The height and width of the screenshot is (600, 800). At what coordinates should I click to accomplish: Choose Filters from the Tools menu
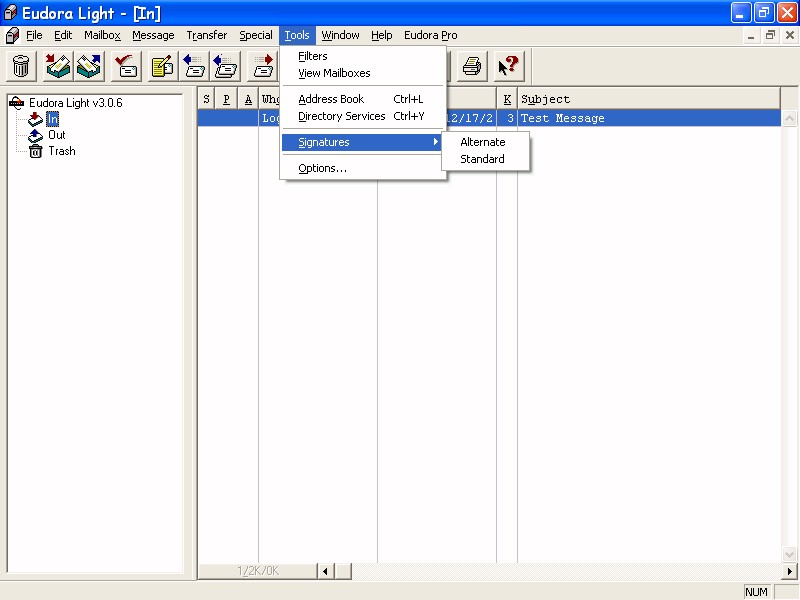click(x=364, y=56)
